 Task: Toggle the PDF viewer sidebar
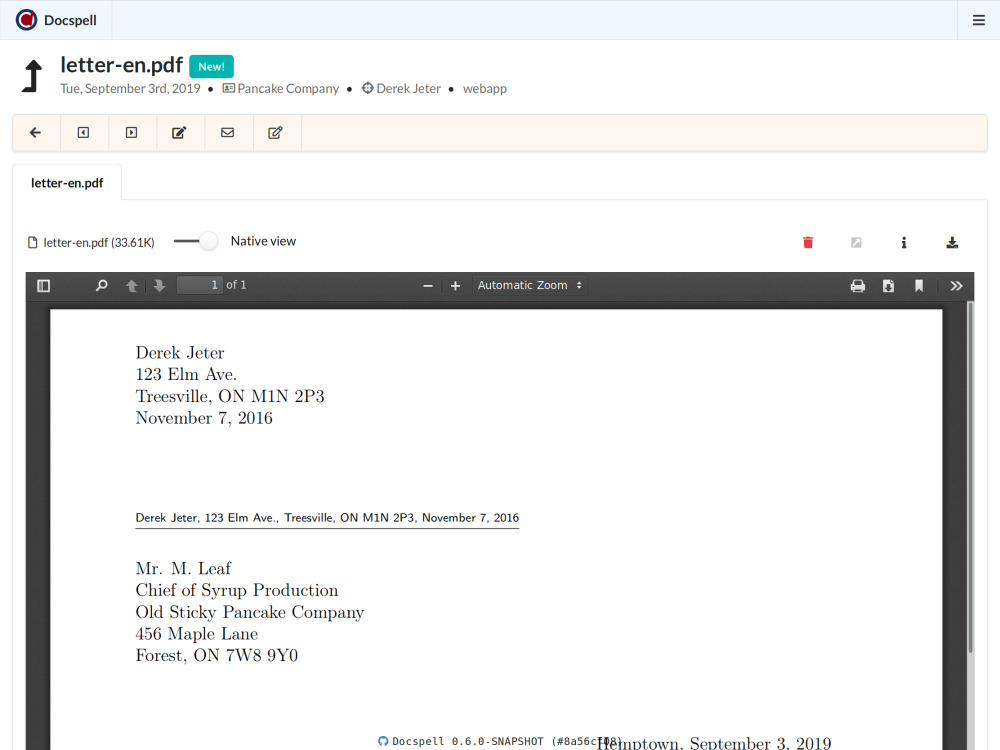point(44,286)
